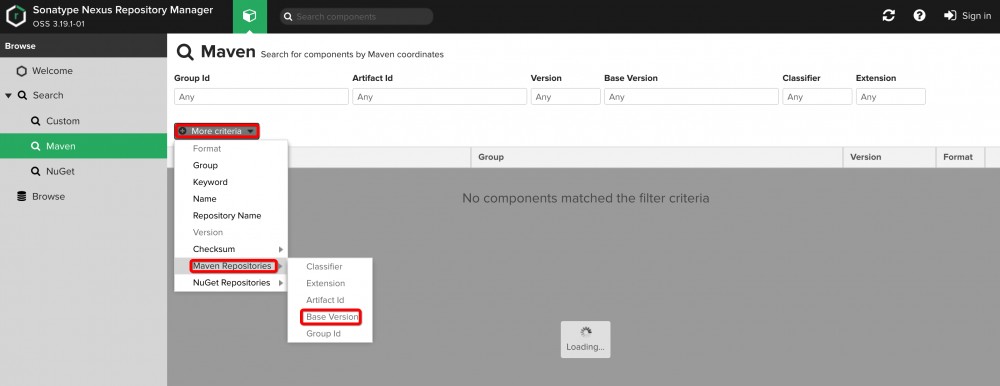Open the help question mark icon

919,16
